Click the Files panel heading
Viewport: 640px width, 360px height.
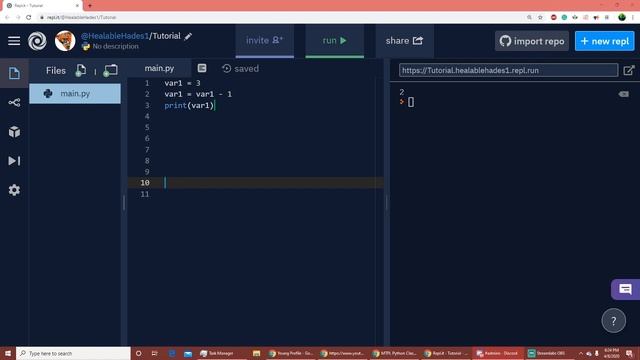click(x=56, y=71)
